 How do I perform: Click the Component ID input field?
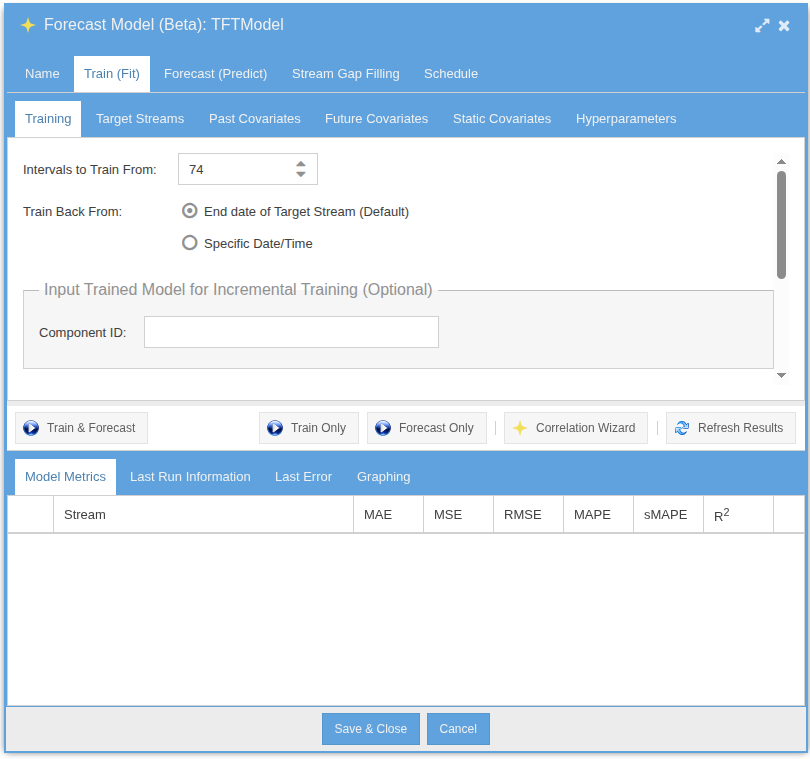click(291, 332)
